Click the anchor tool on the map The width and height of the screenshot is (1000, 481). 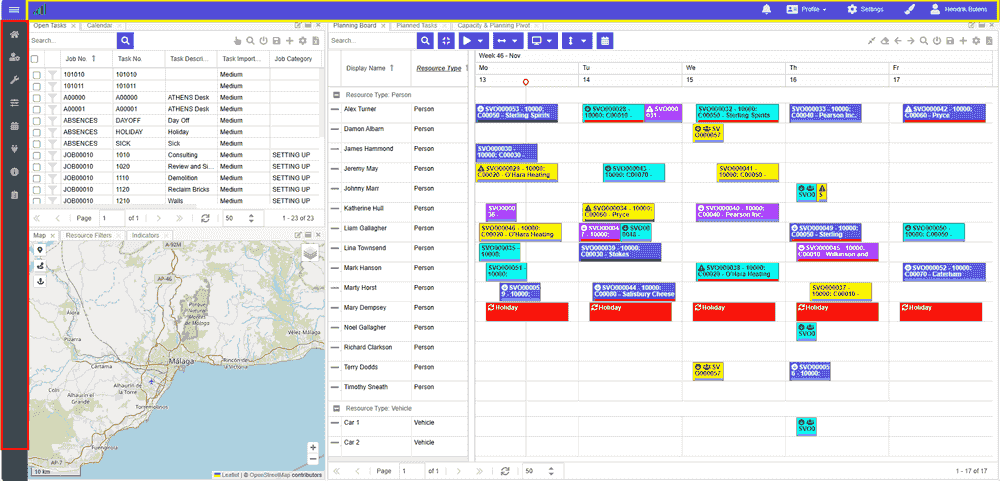pyautogui.click(x=40, y=281)
